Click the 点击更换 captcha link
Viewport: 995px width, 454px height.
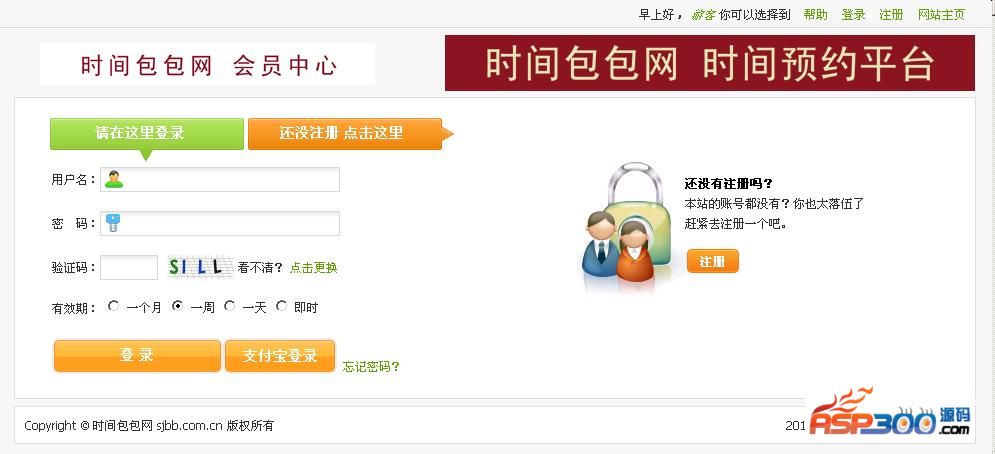click(x=313, y=268)
